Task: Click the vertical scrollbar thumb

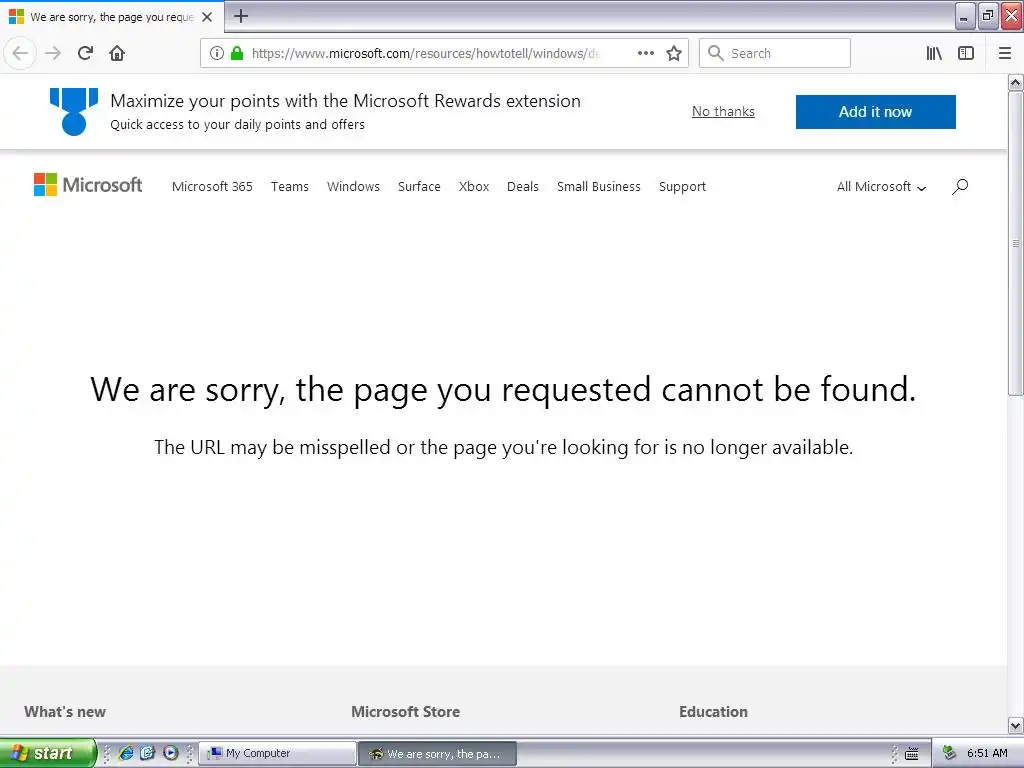Action: 1015,243
